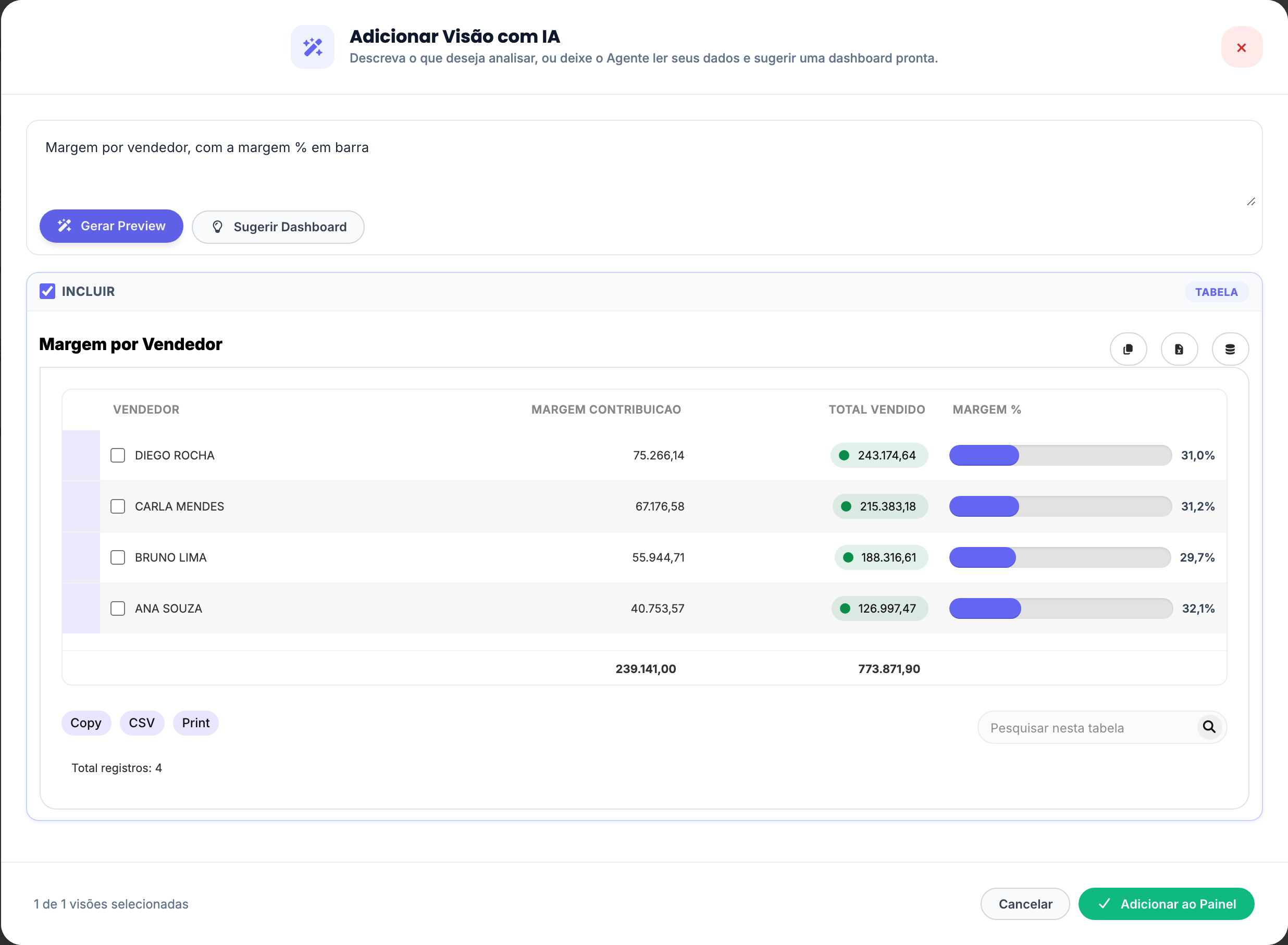Click the magic wand icon in the header
This screenshot has height=945, width=1288.
coord(313,47)
